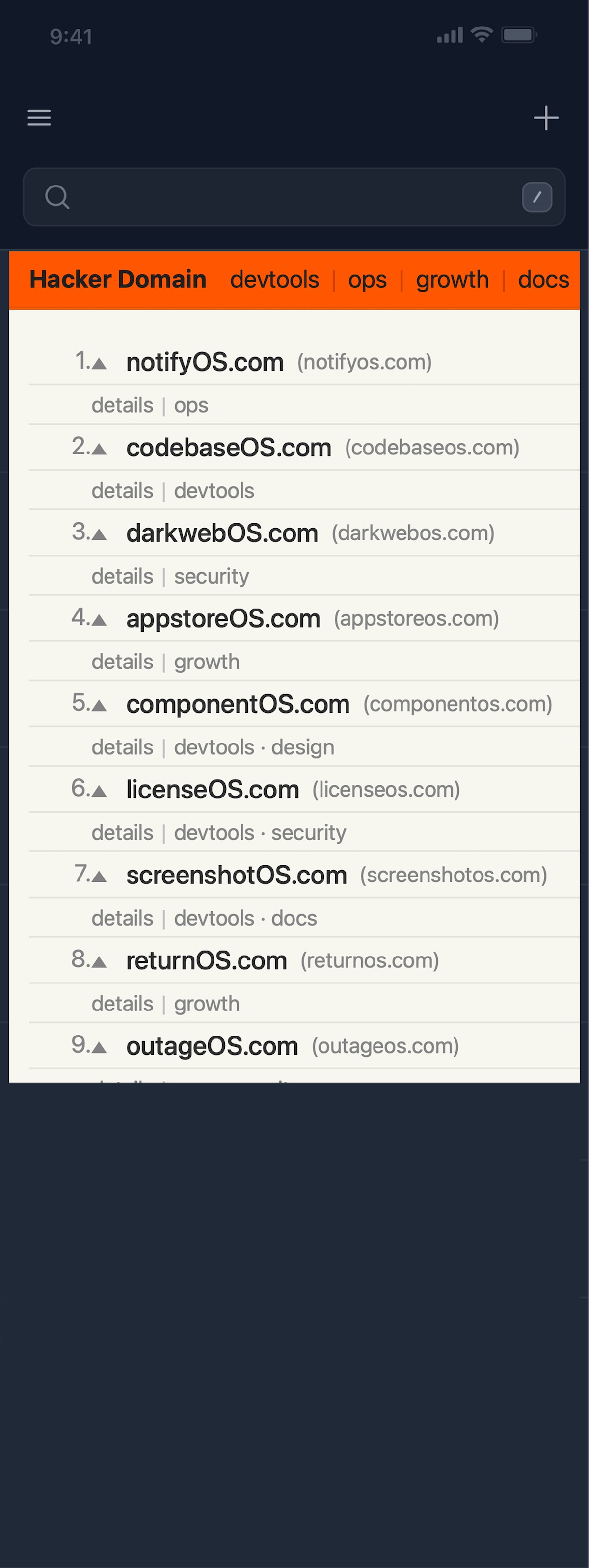Image resolution: width=589 pixels, height=1568 pixels.
Task: Upvote componentOS.com entry arrow
Action: point(99,706)
